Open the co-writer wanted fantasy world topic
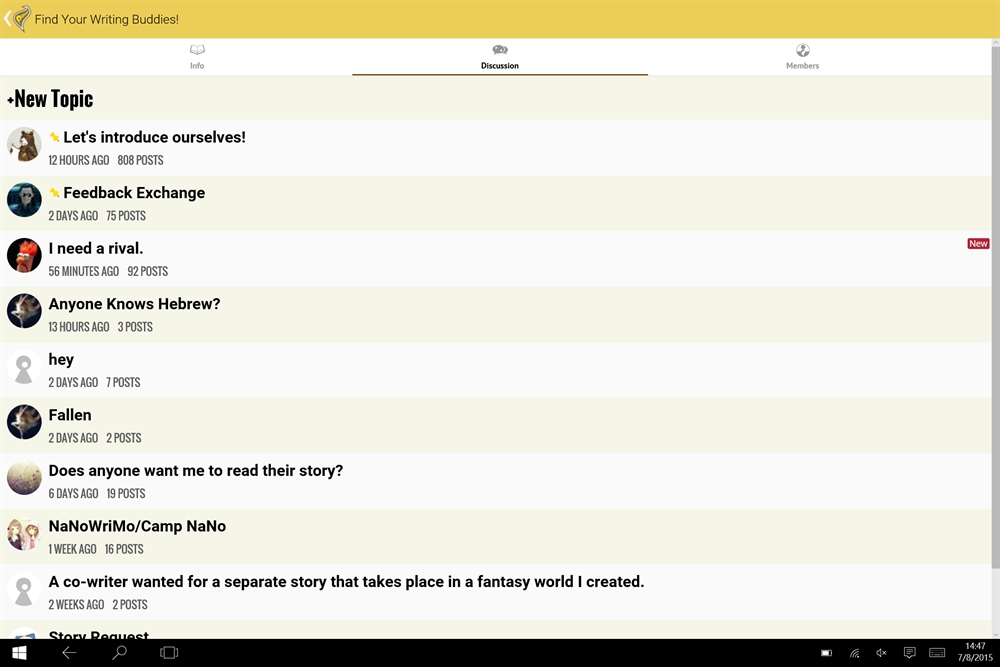This screenshot has width=1000, height=667. tap(346, 582)
